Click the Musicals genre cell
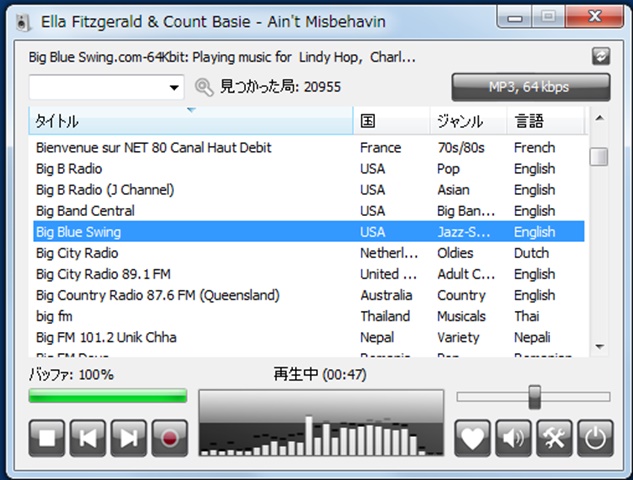Viewport: 633px width, 480px height. click(461, 316)
